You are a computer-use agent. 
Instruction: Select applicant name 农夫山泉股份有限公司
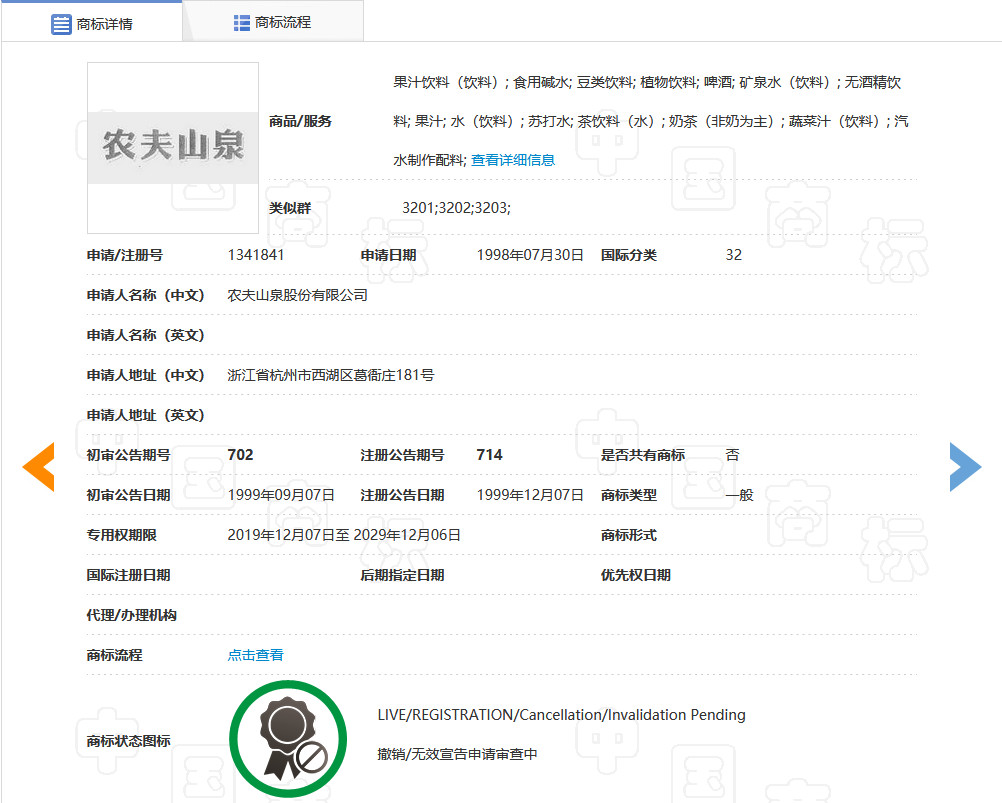click(x=298, y=295)
